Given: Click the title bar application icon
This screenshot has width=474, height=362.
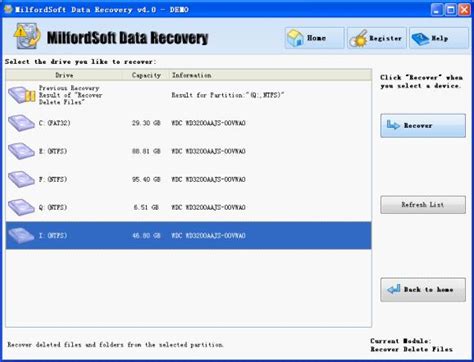Looking at the screenshot, I should [8, 9].
